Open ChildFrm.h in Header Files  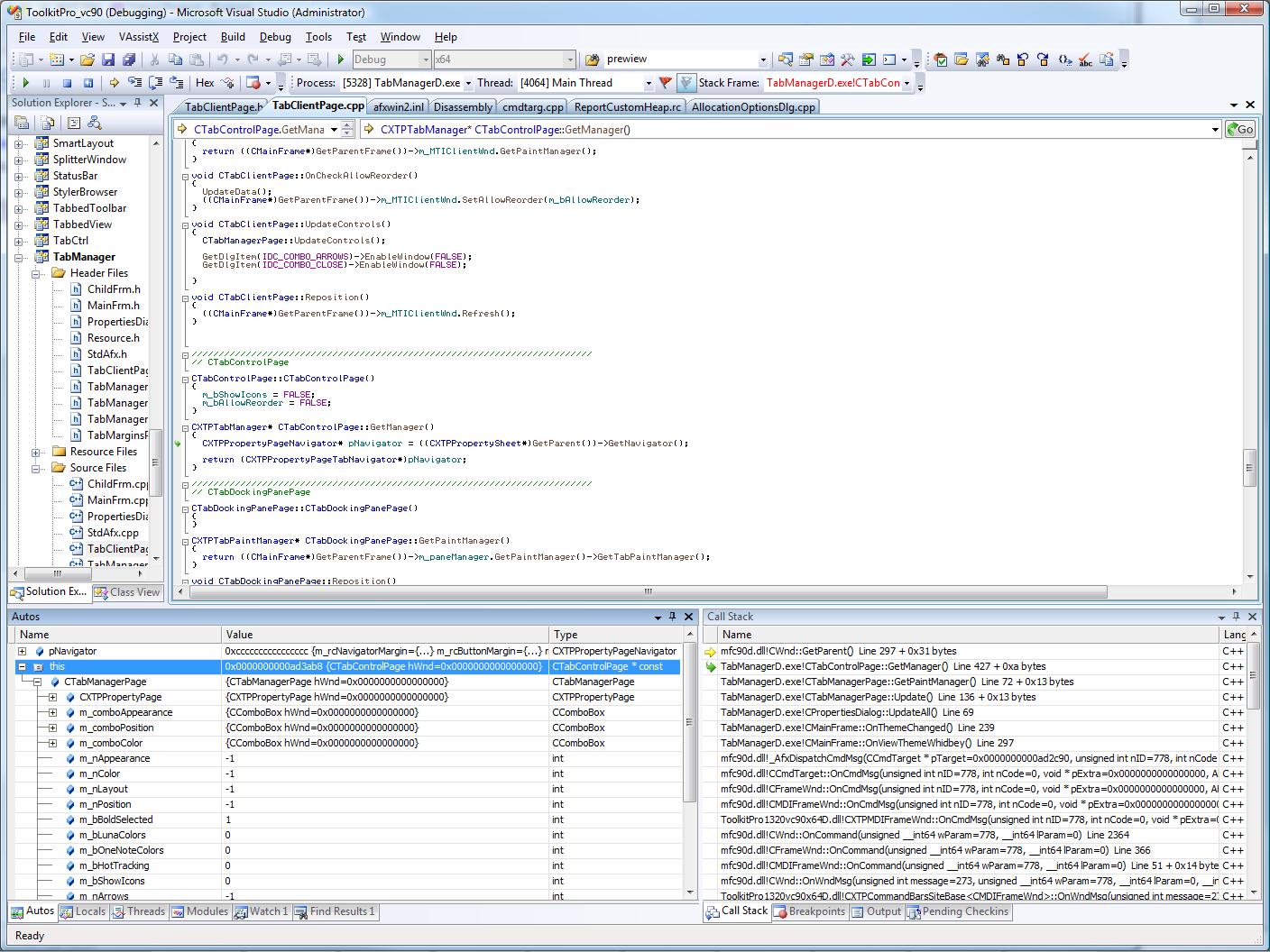[114, 289]
